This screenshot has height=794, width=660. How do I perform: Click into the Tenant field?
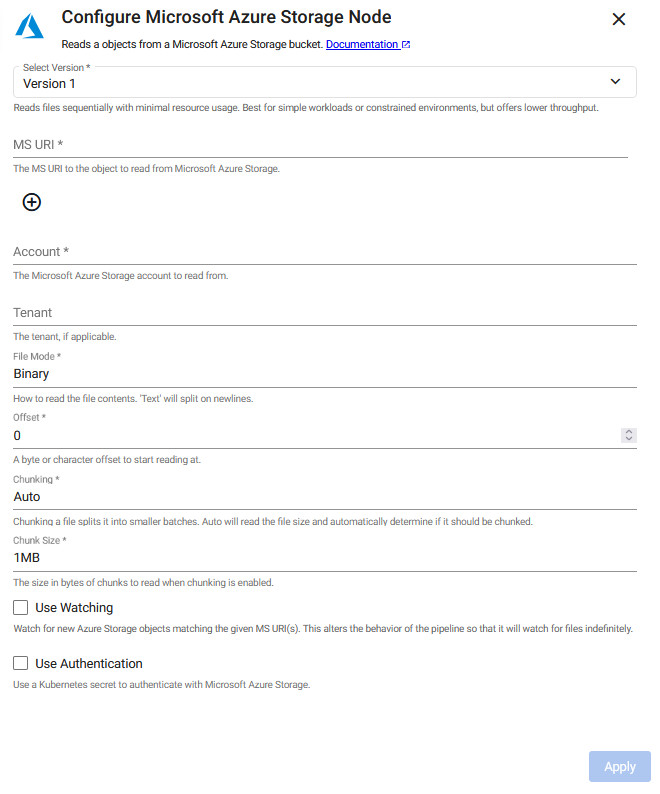pyautogui.click(x=324, y=313)
